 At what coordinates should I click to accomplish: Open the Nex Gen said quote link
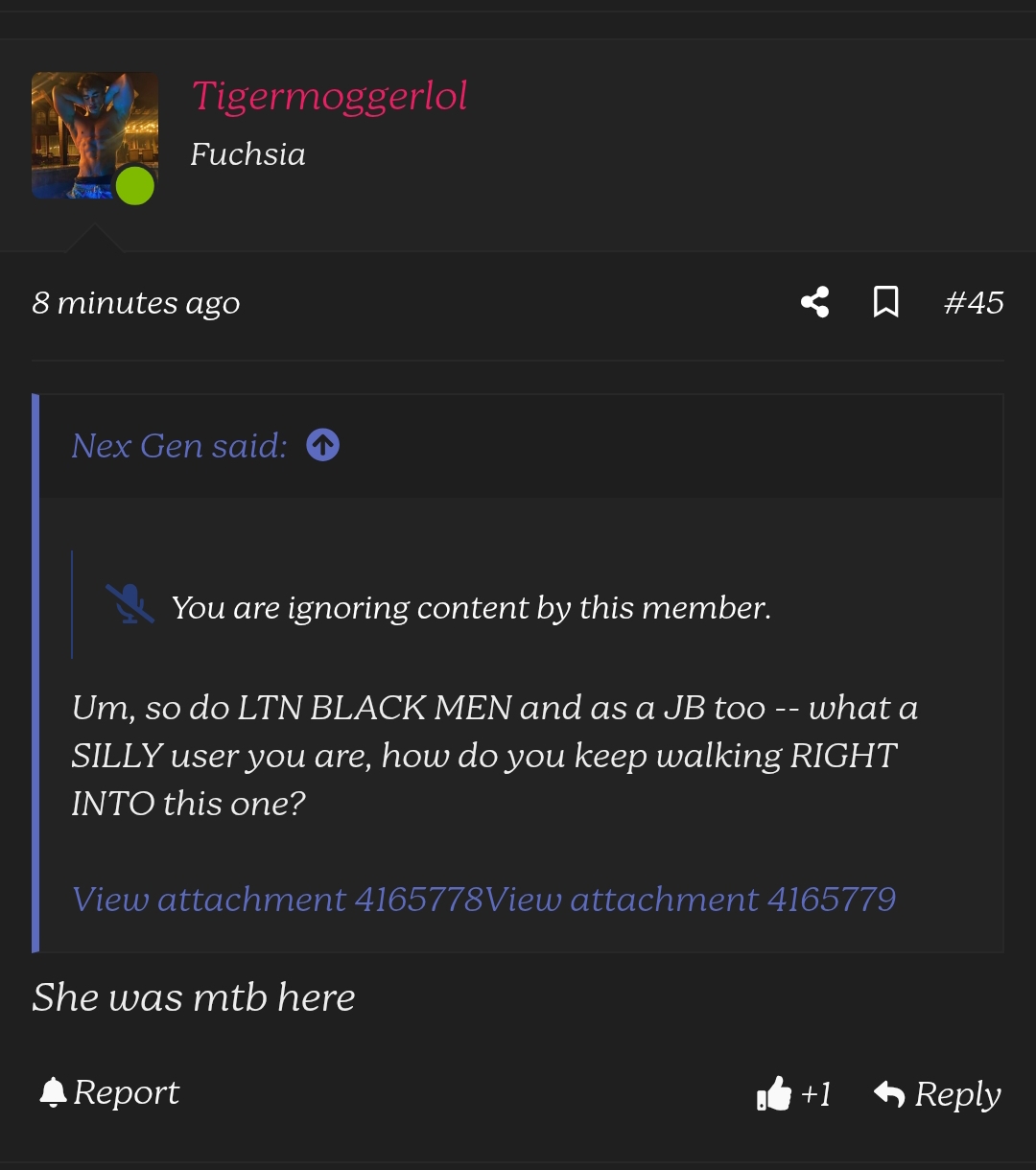click(x=179, y=446)
